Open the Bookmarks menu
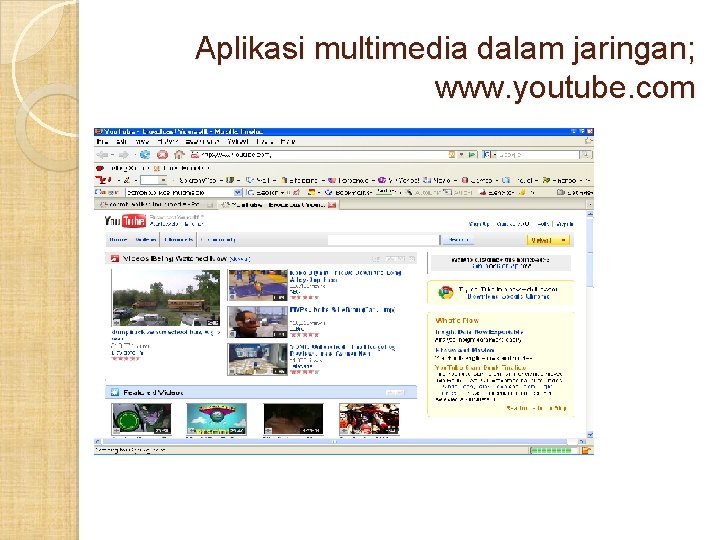 point(202,142)
